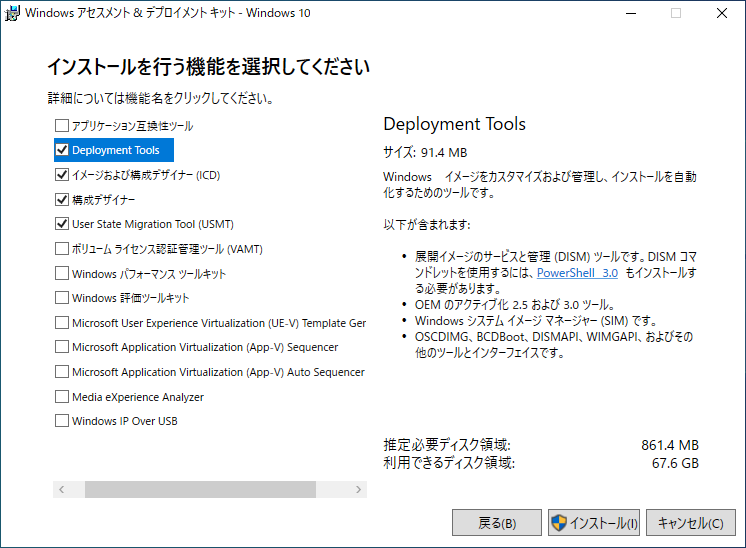Minimize the installer window
746x548 pixels.
[x=631, y=13]
